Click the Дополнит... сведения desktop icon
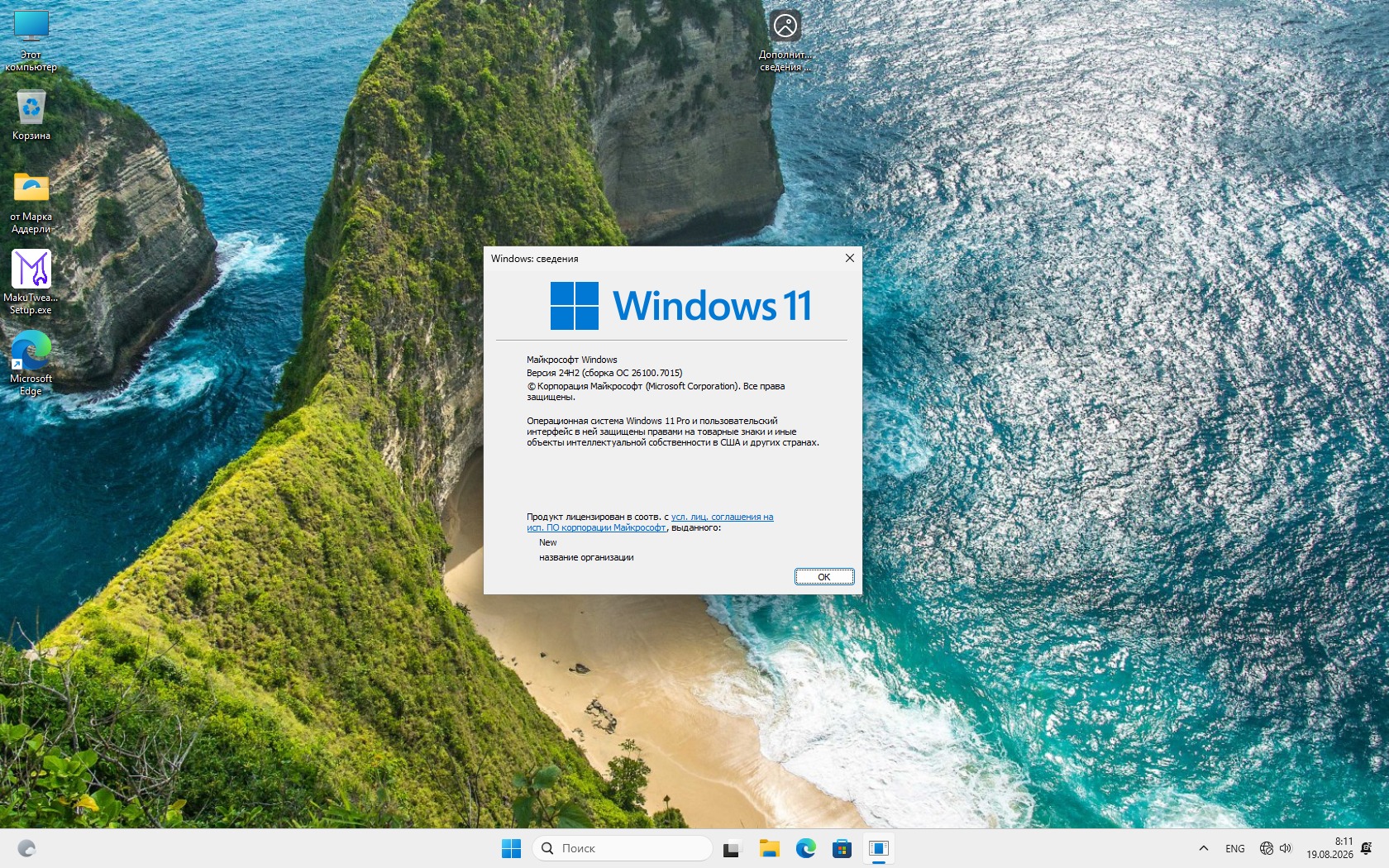The image size is (1389, 868). (785, 40)
